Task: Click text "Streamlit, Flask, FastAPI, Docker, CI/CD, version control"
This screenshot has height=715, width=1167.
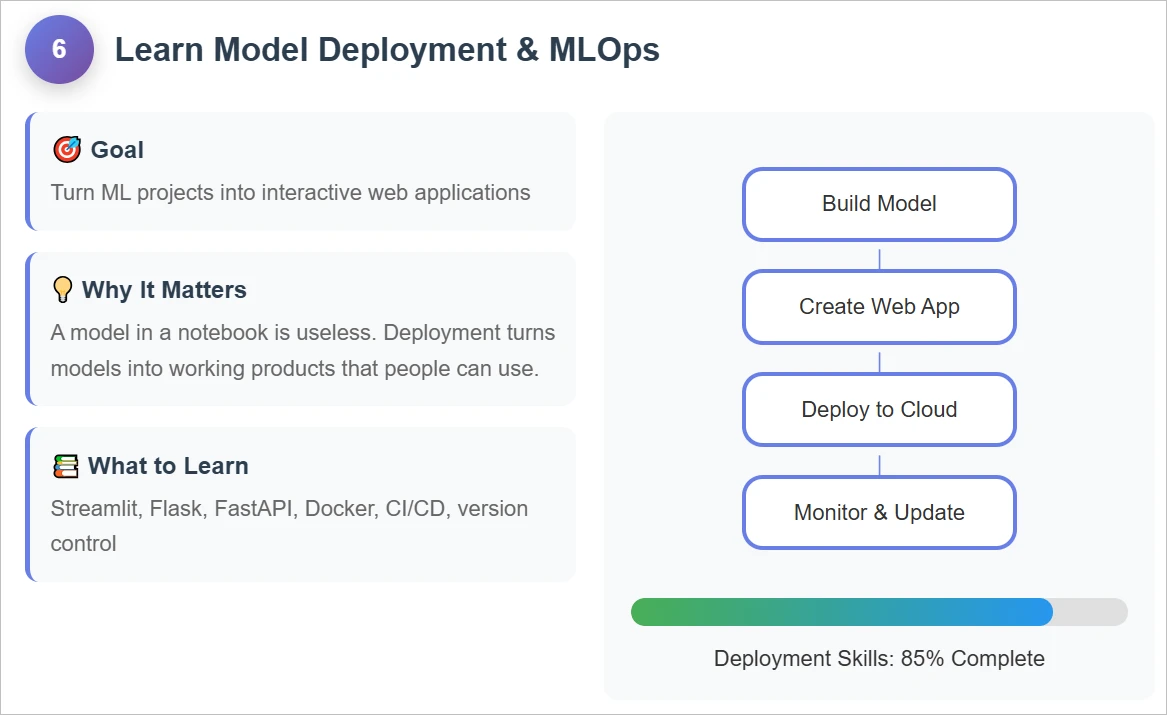Action: (290, 526)
